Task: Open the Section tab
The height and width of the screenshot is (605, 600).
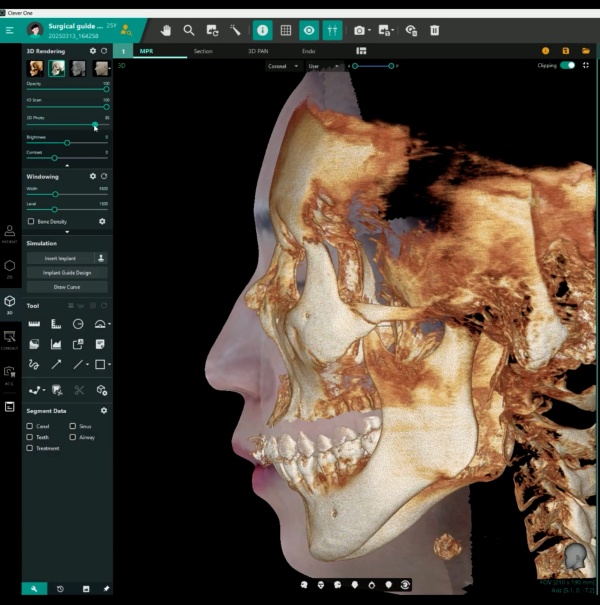Action: click(x=203, y=50)
